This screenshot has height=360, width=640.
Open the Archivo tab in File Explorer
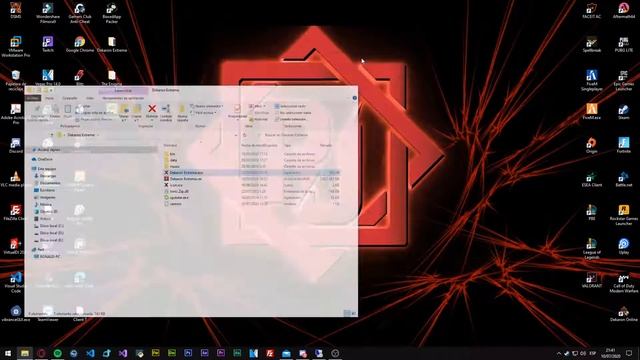tap(33, 98)
